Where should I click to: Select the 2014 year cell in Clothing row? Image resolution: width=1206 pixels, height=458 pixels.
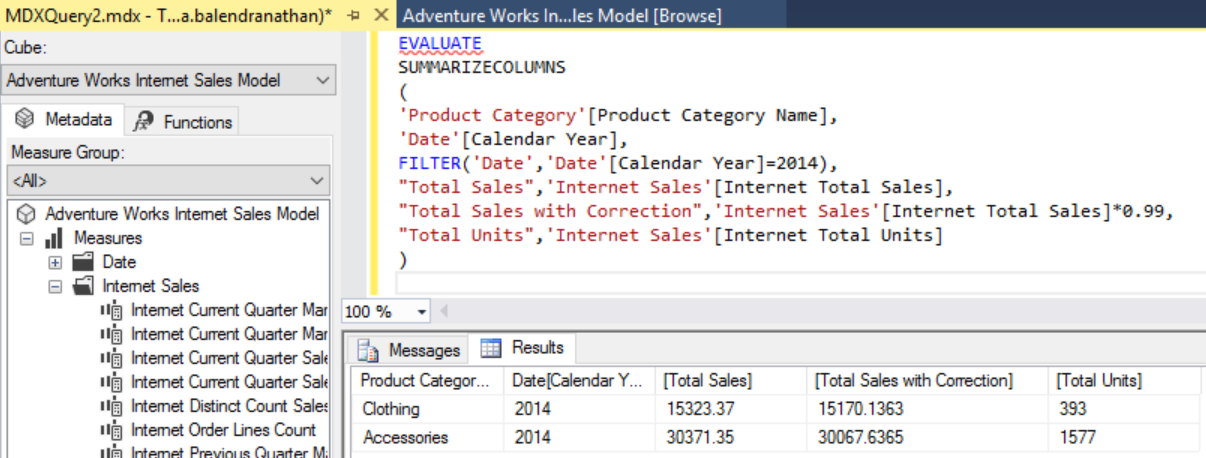click(579, 409)
